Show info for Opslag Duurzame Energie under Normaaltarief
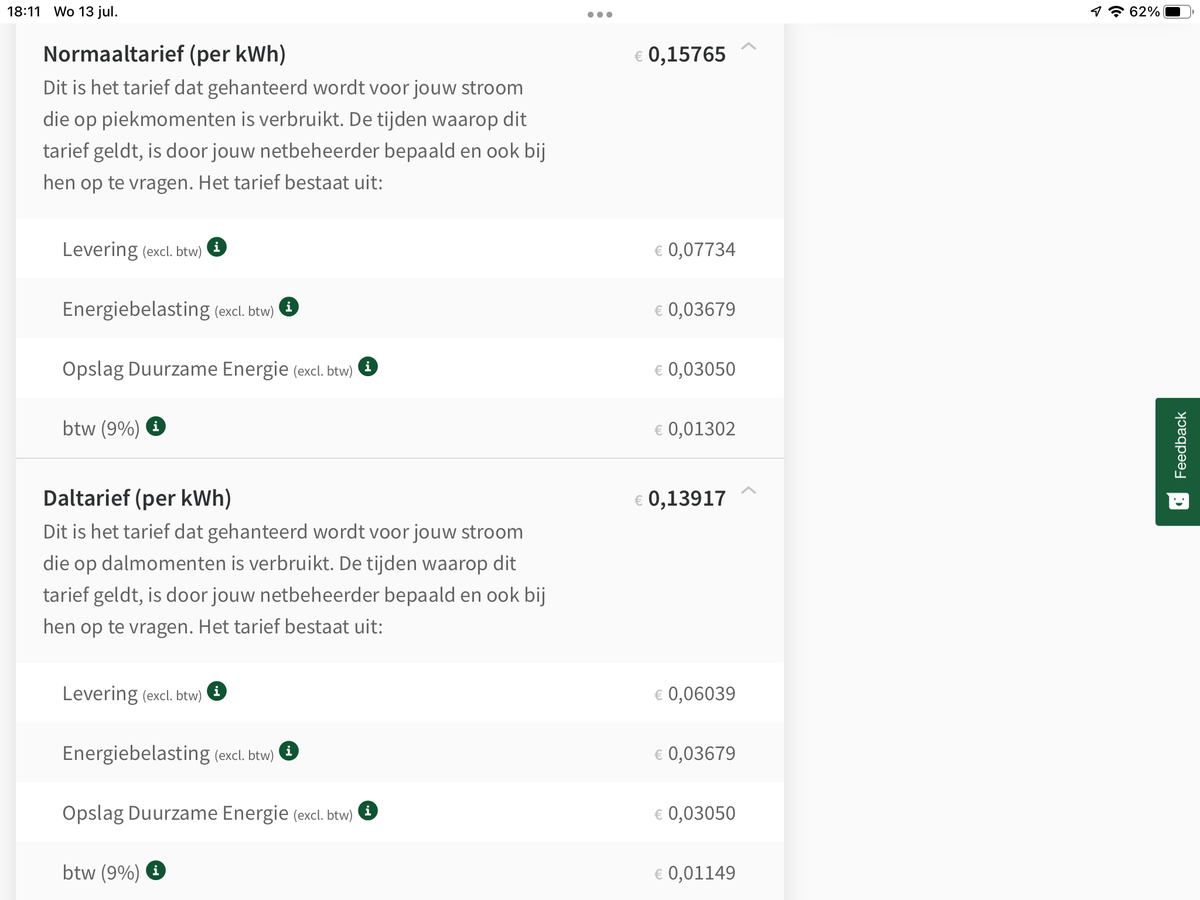This screenshot has width=1200, height=900. [368, 367]
